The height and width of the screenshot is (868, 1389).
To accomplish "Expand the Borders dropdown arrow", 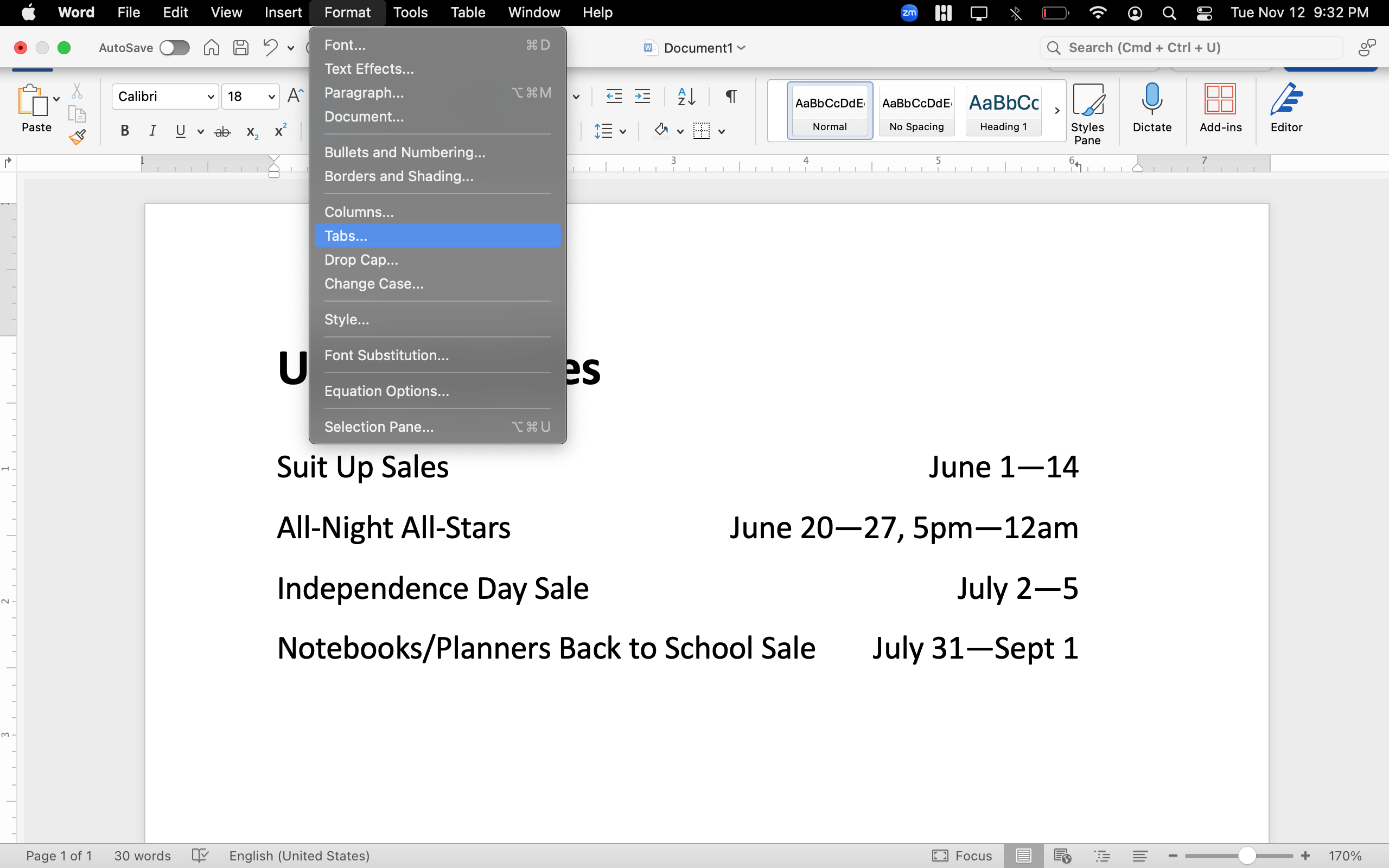I will click(x=722, y=131).
